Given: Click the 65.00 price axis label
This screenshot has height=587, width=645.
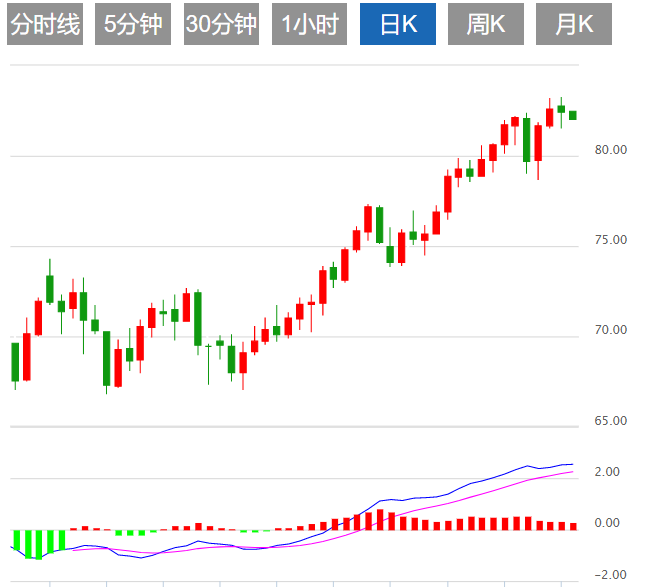Looking at the screenshot, I should pos(610,420).
